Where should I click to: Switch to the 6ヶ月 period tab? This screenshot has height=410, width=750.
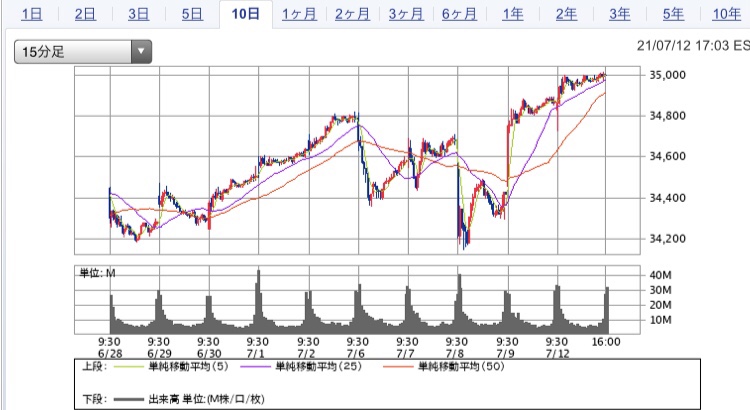coord(459,14)
